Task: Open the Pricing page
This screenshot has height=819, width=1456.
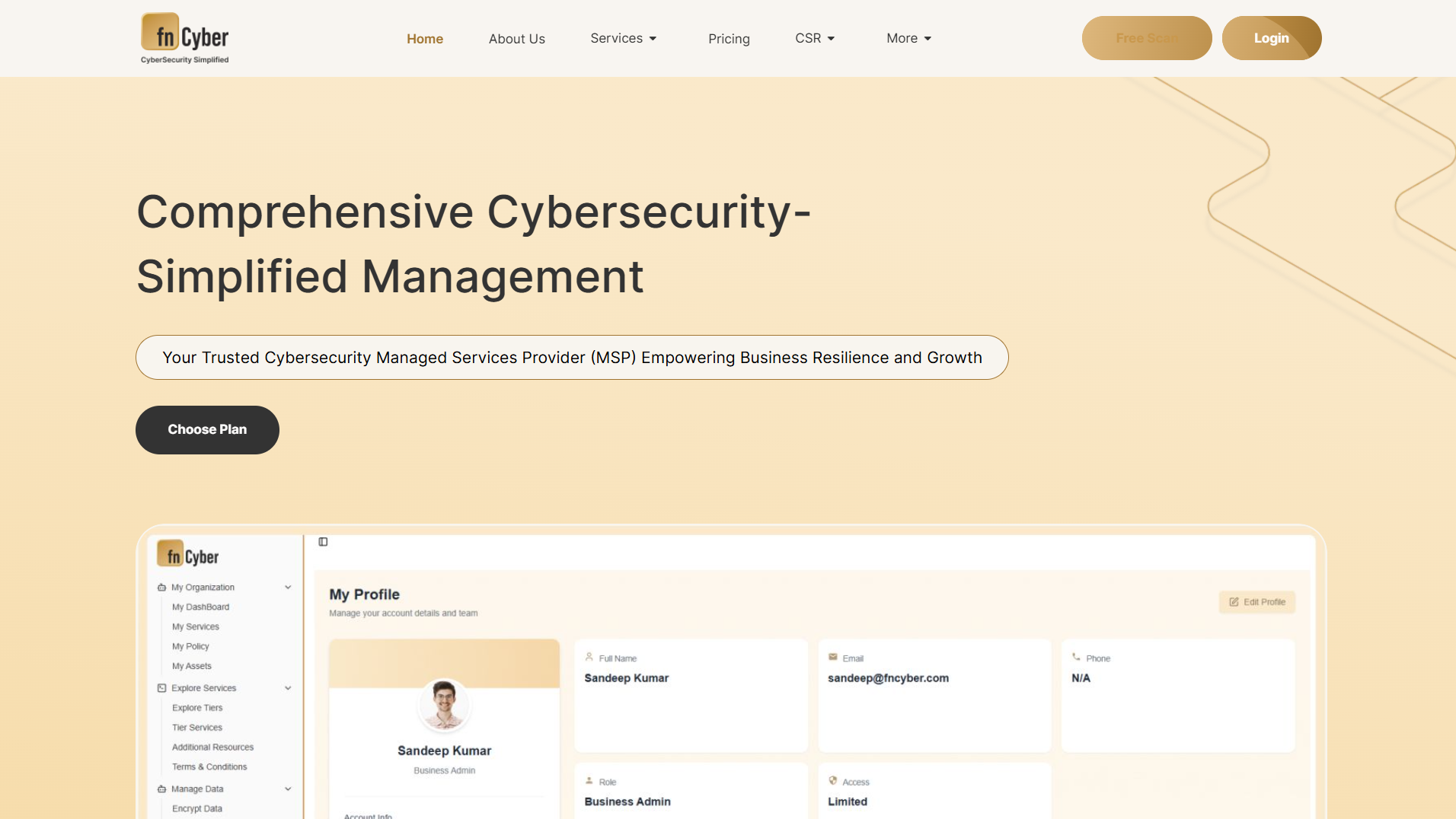Action: coord(729,39)
